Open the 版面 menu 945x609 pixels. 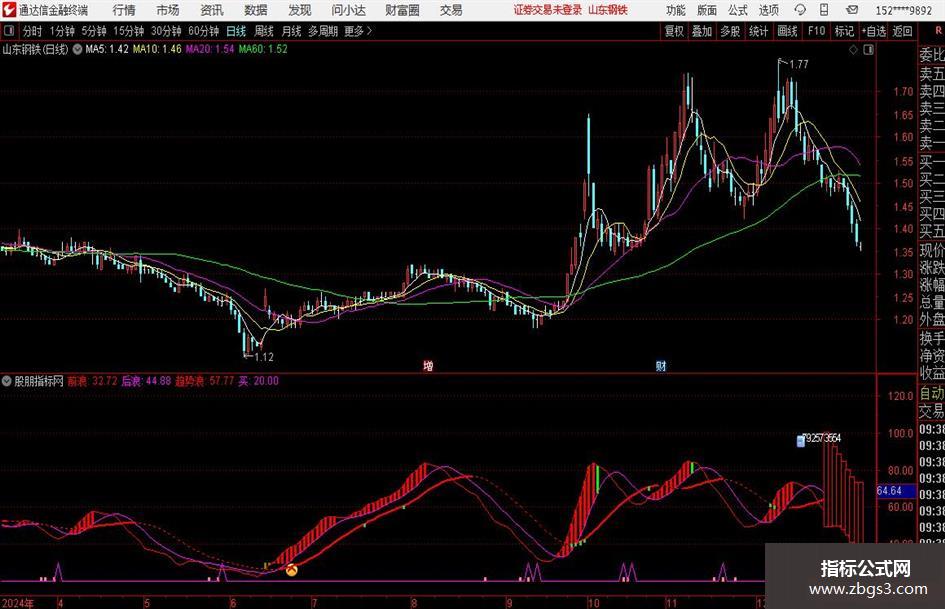(706, 10)
